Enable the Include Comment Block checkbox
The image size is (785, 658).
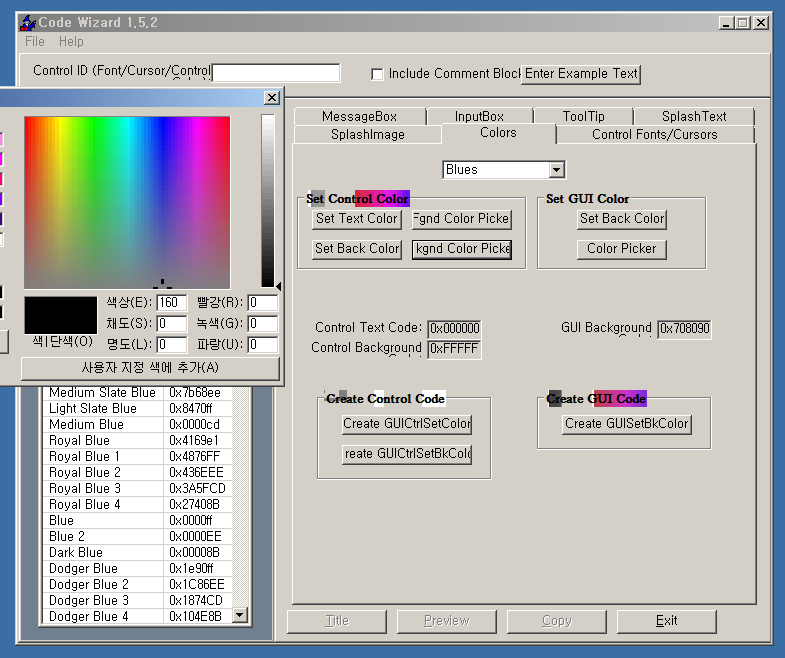coord(377,74)
